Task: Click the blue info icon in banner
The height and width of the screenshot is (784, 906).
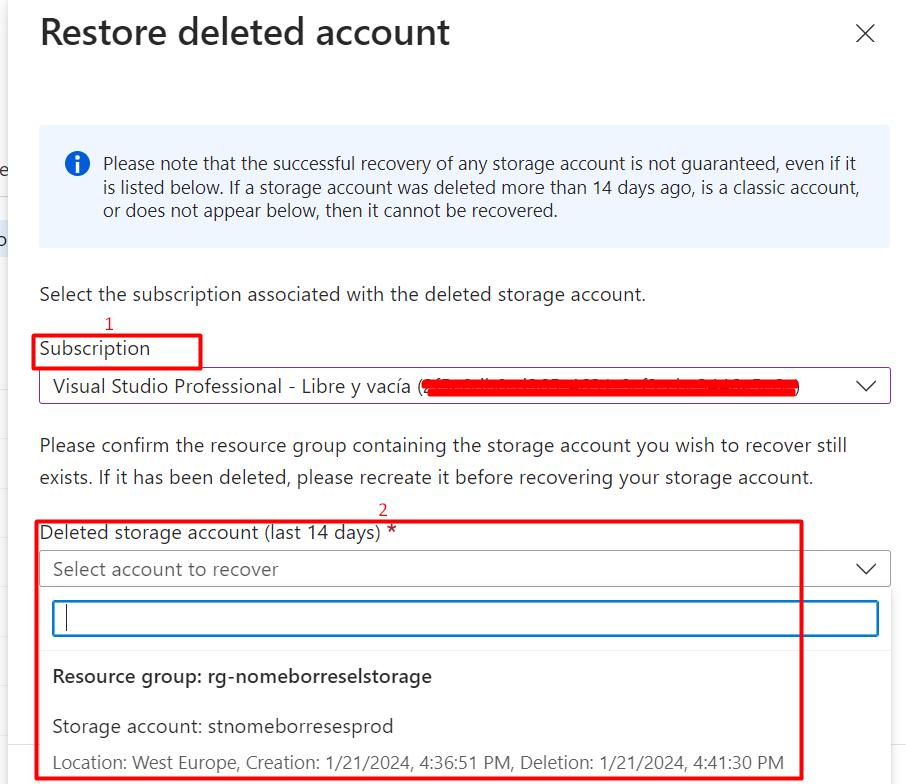Action: pyautogui.click(x=77, y=164)
